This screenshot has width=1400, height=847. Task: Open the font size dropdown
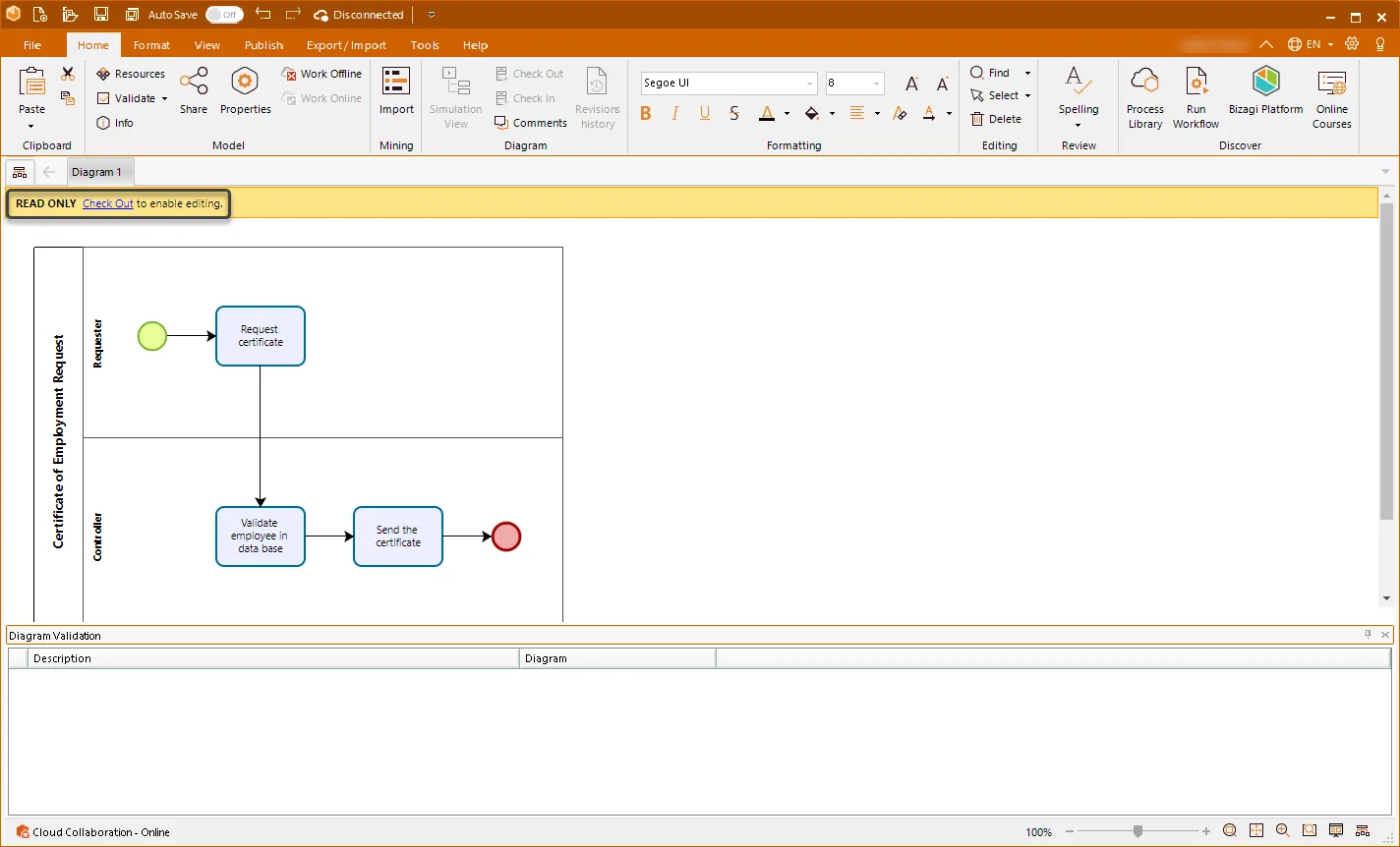(x=876, y=84)
